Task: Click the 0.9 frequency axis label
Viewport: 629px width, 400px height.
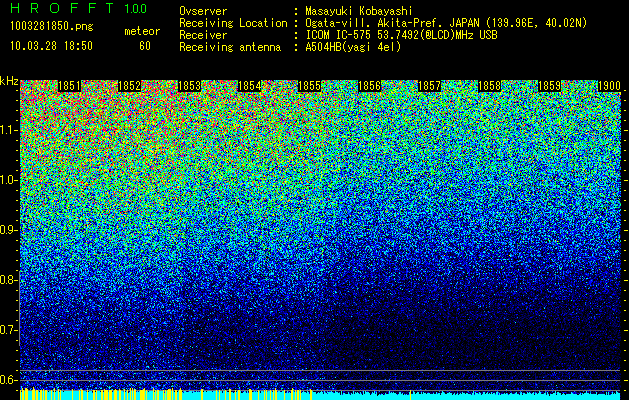Action: [8, 230]
